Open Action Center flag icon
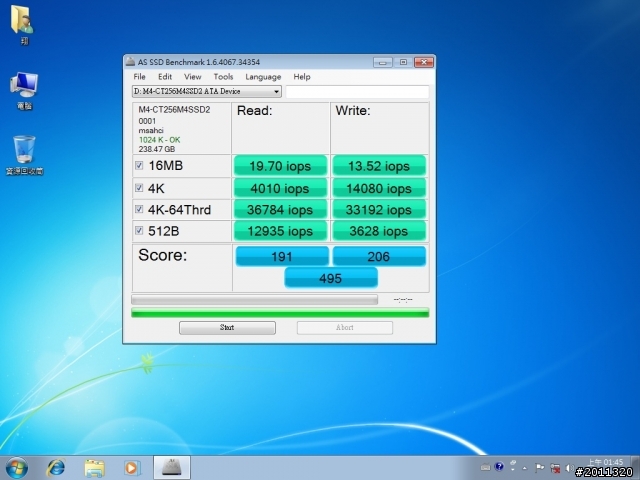The width and height of the screenshot is (640, 480). [539, 468]
